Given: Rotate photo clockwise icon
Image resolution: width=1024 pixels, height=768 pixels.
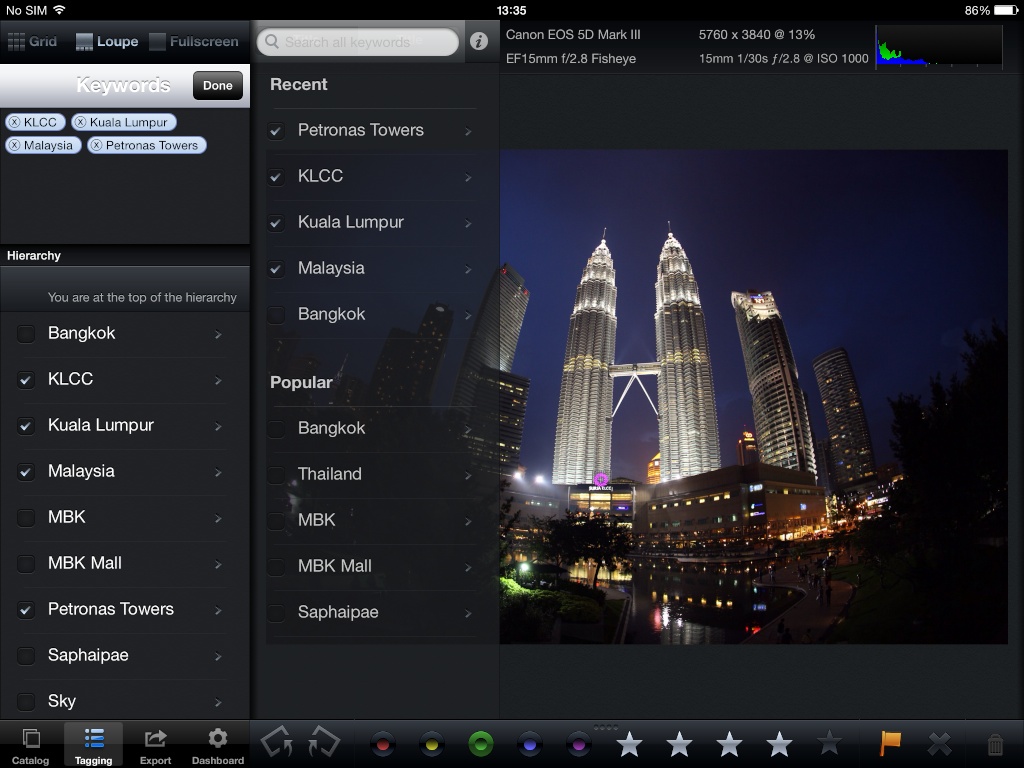Looking at the screenshot, I should click(325, 743).
